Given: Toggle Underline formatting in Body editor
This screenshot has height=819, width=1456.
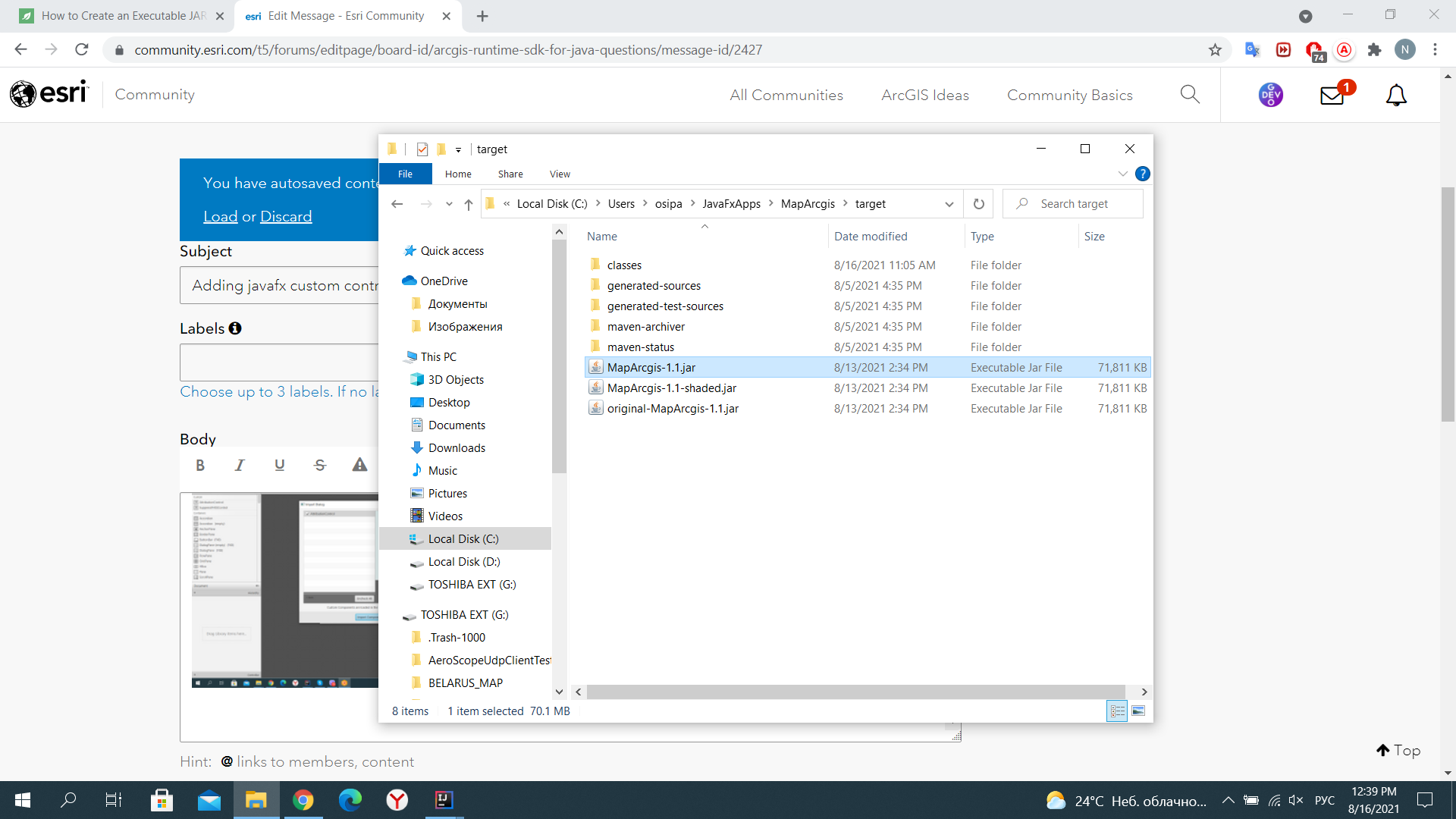Looking at the screenshot, I should 280,466.
